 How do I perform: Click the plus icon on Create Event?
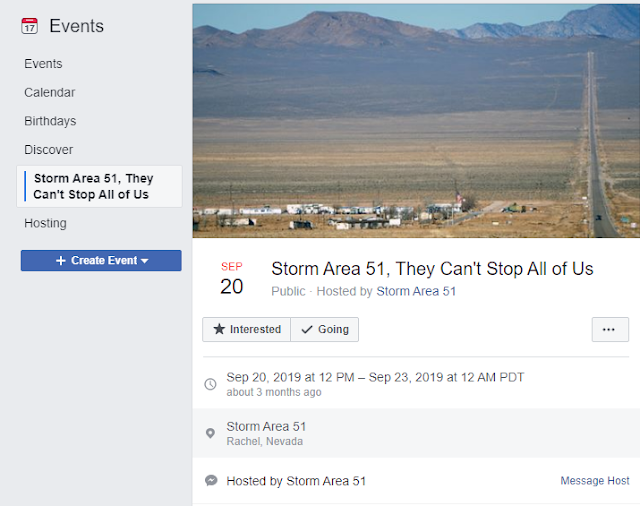(x=60, y=261)
